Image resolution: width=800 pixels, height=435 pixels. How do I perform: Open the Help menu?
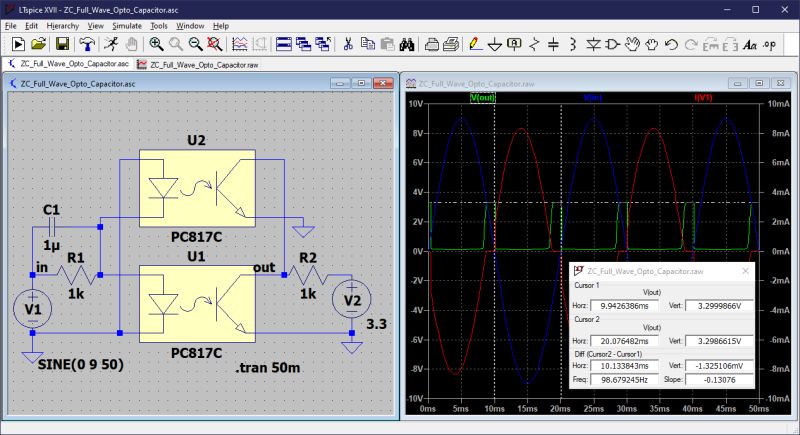[221, 25]
